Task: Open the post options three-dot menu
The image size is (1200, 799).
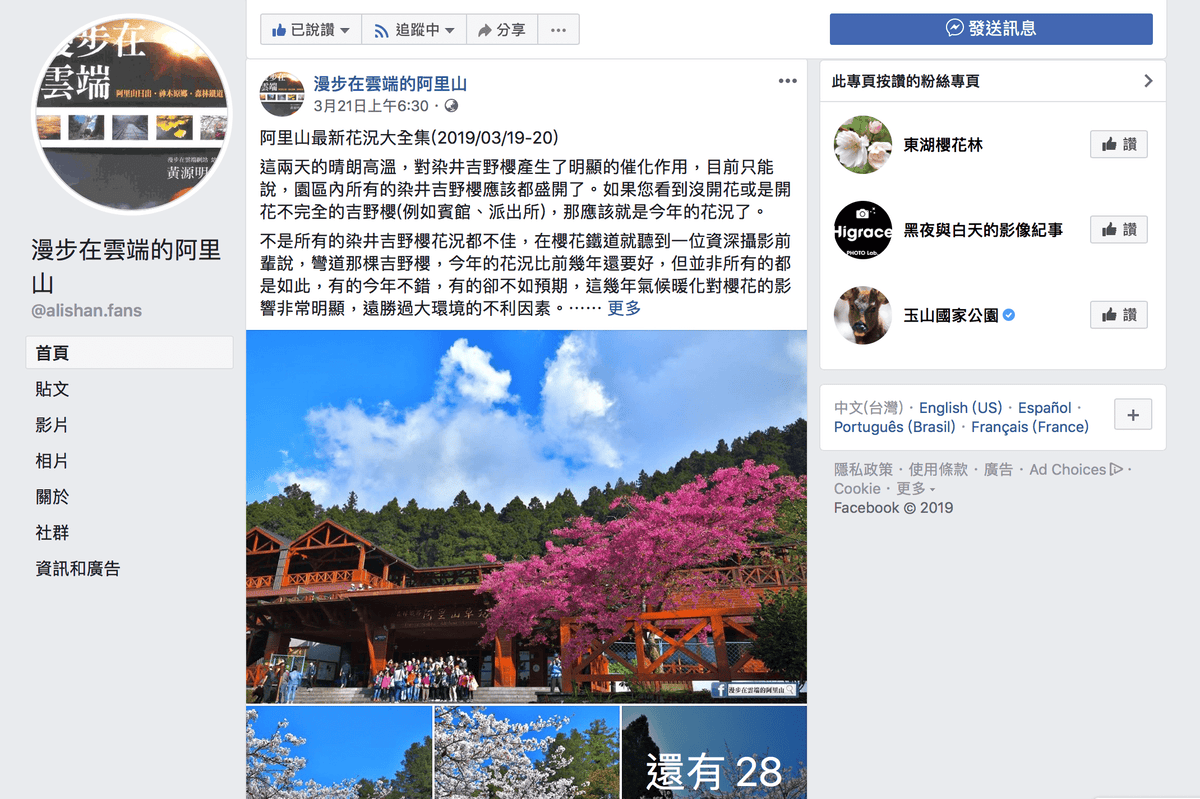Action: (x=788, y=81)
